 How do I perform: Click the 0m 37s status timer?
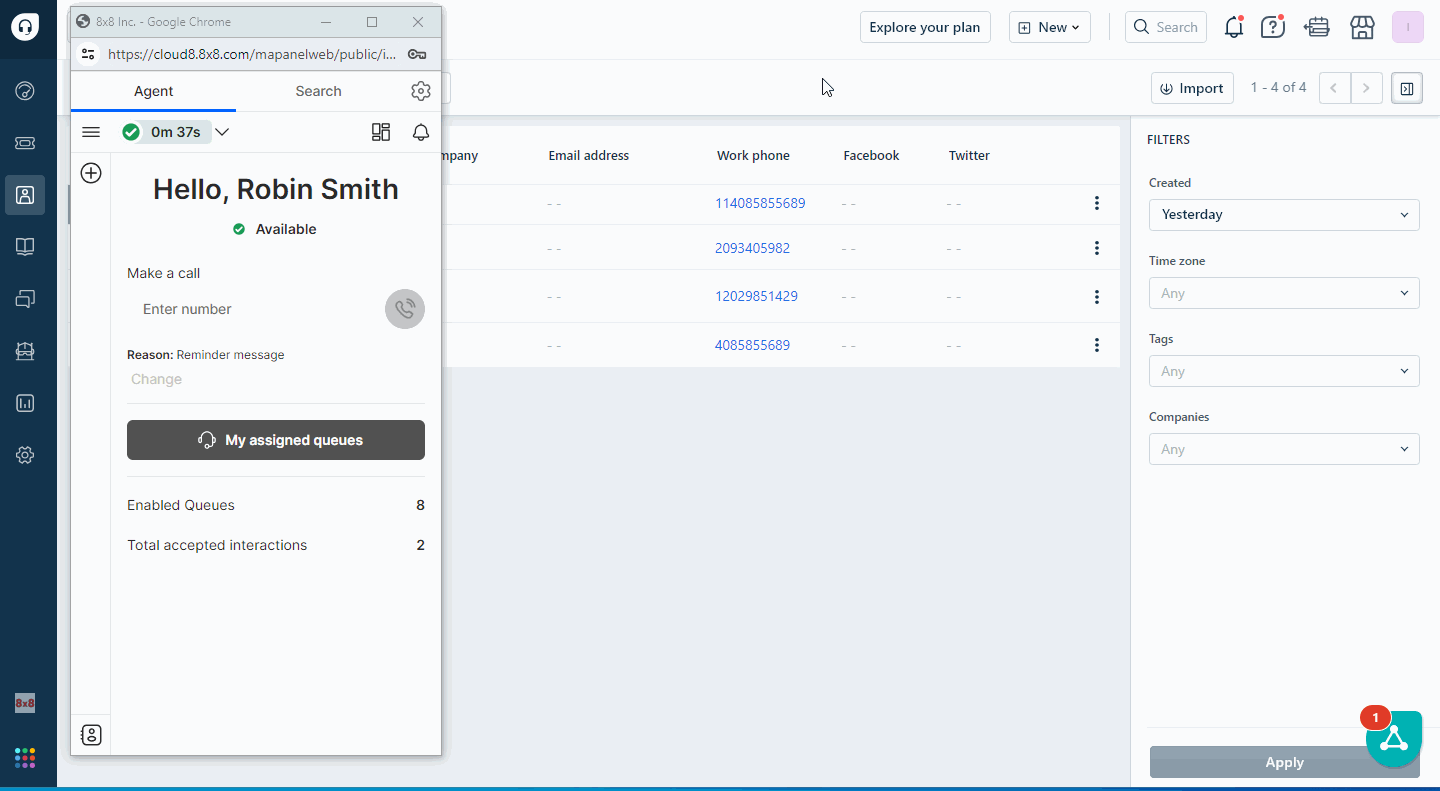point(176,132)
